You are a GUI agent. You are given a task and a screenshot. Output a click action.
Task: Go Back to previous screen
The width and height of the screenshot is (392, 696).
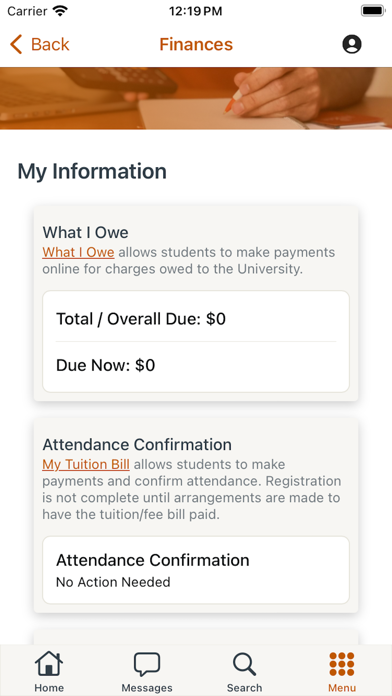(x=40, y=44)
